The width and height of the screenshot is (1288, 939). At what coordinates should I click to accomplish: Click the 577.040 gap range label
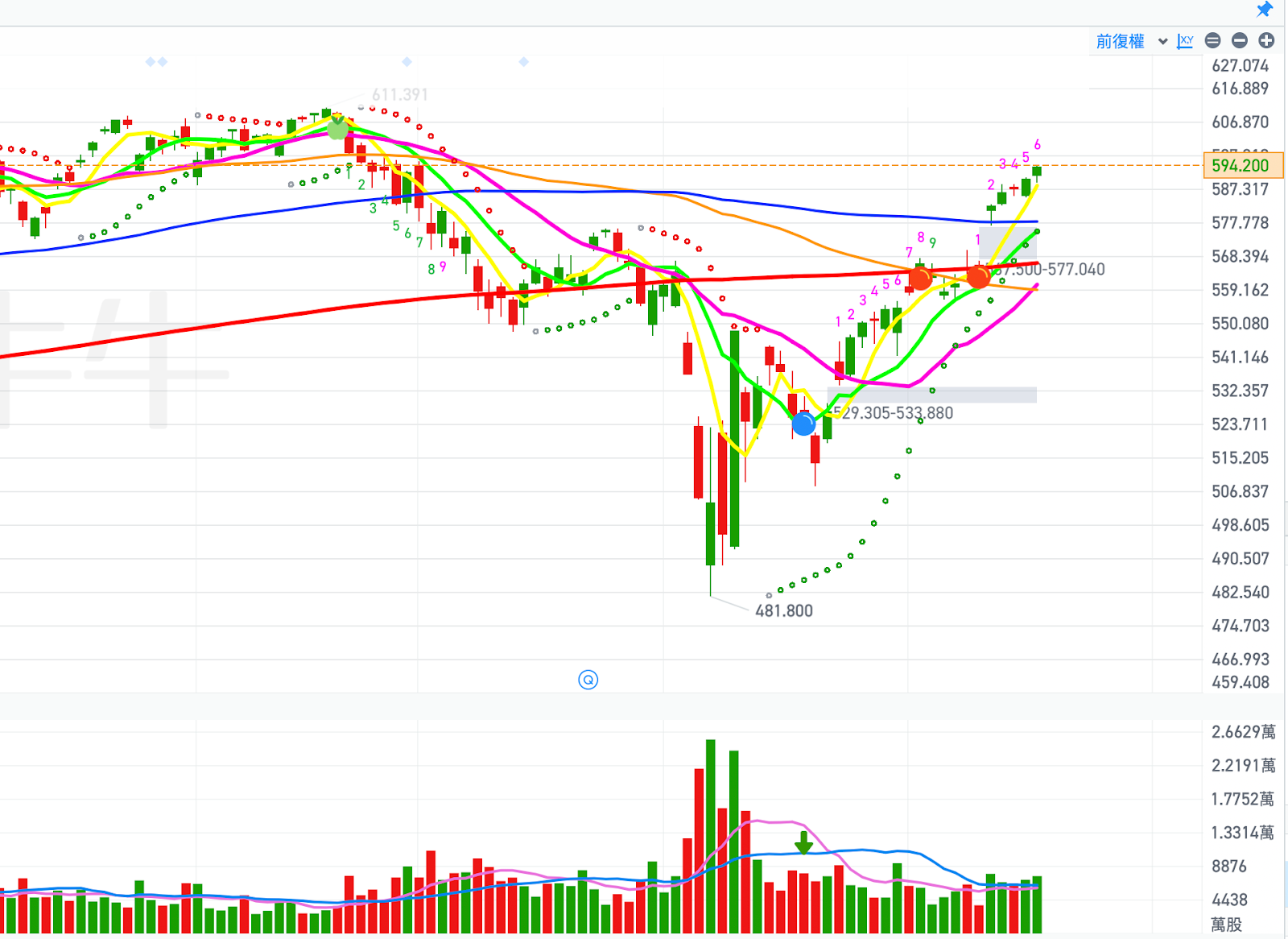tap(1051, 269)
